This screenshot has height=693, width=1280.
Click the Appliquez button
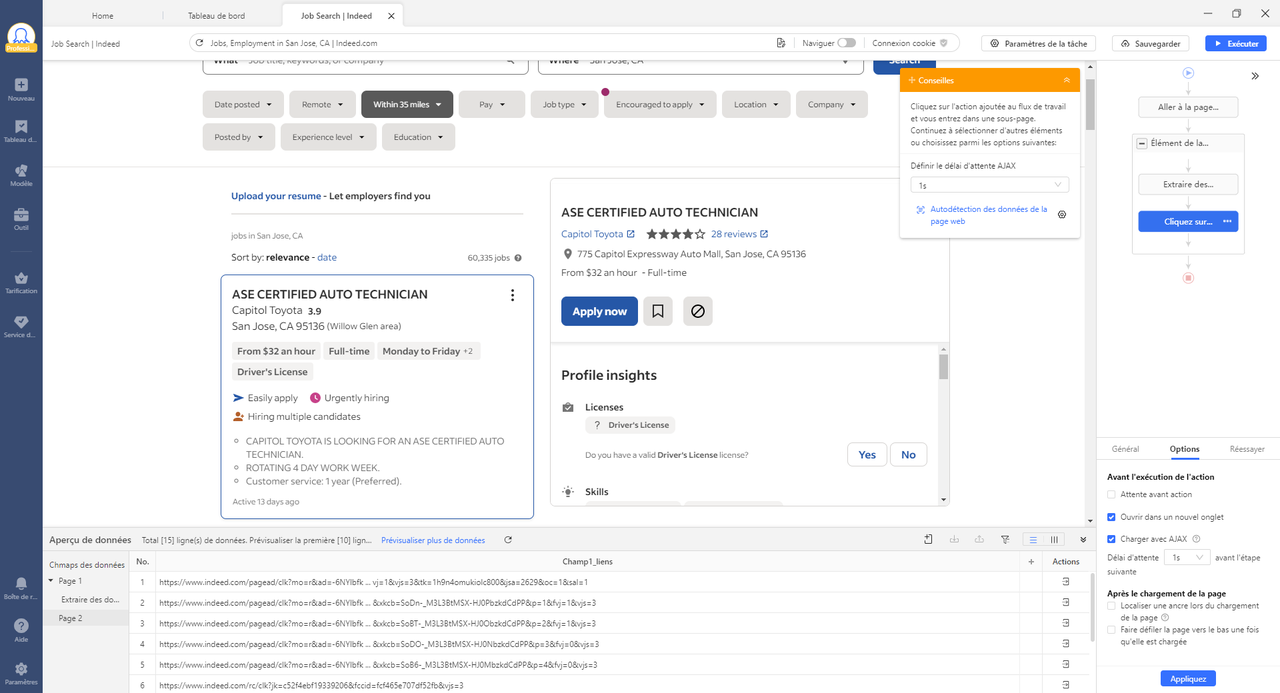(1188, 679)
